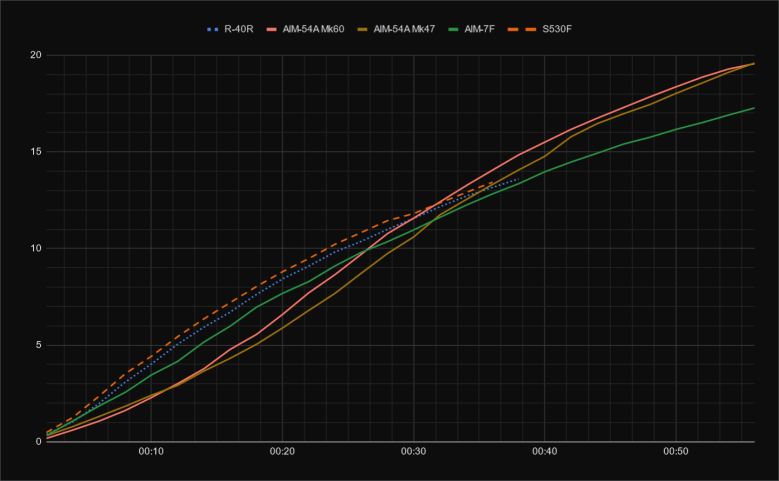Viewport: 779px width, 481px height.
Task: Select the 00:20 x-axis tick label
Action: click(x=282, y=453)
